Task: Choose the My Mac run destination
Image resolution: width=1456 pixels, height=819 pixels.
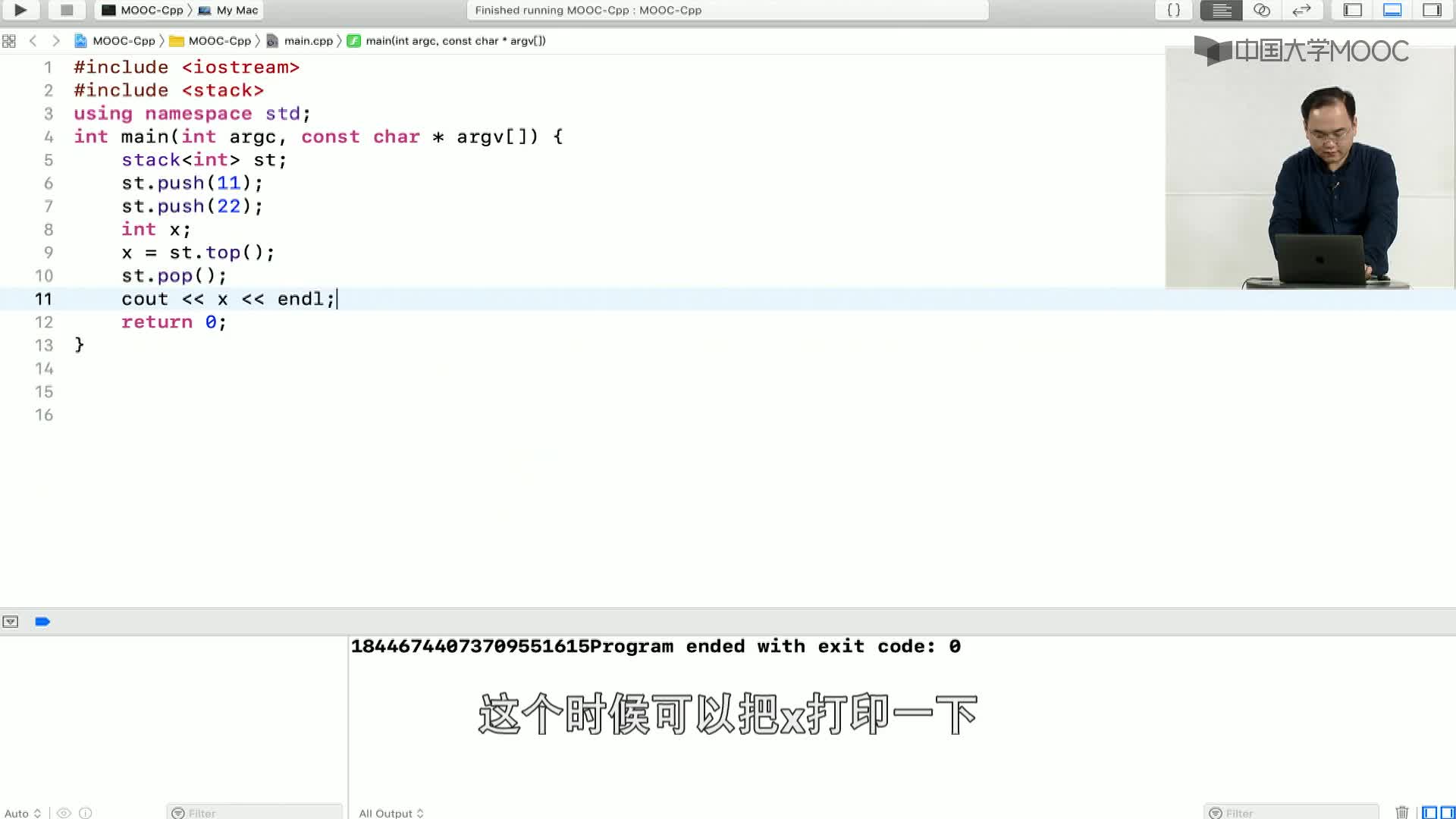Action: point(228,10)
